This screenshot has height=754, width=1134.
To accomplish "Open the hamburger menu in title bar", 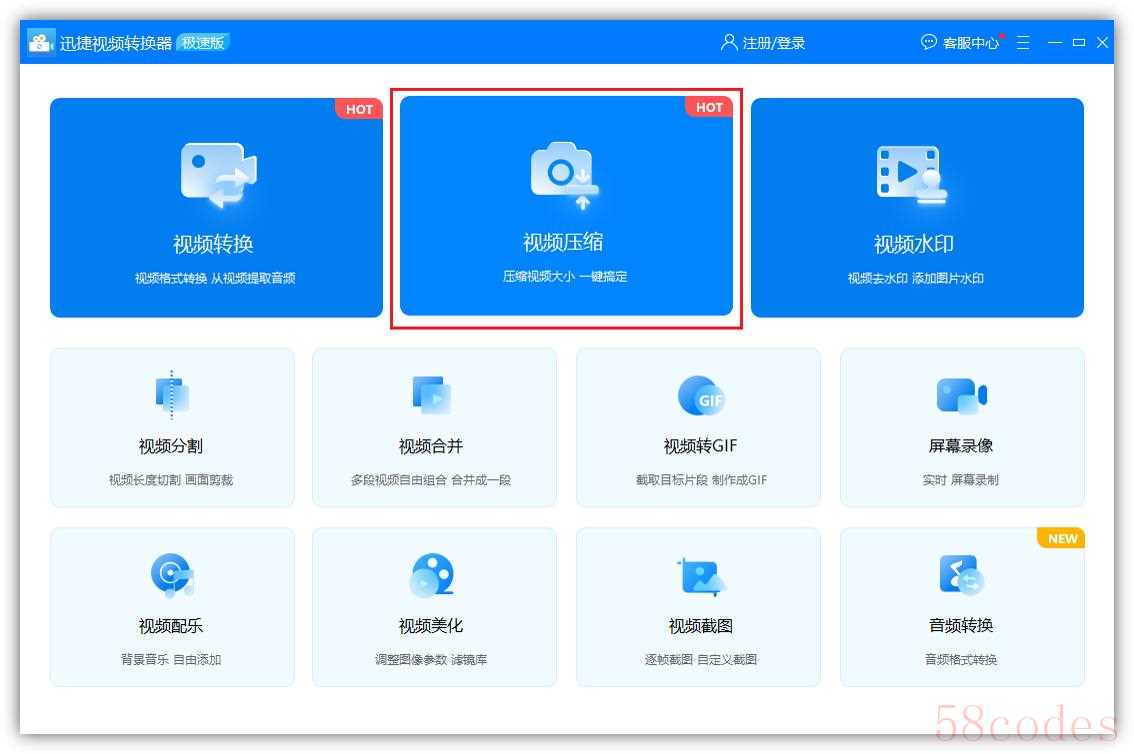I will tap(1023, 43).
